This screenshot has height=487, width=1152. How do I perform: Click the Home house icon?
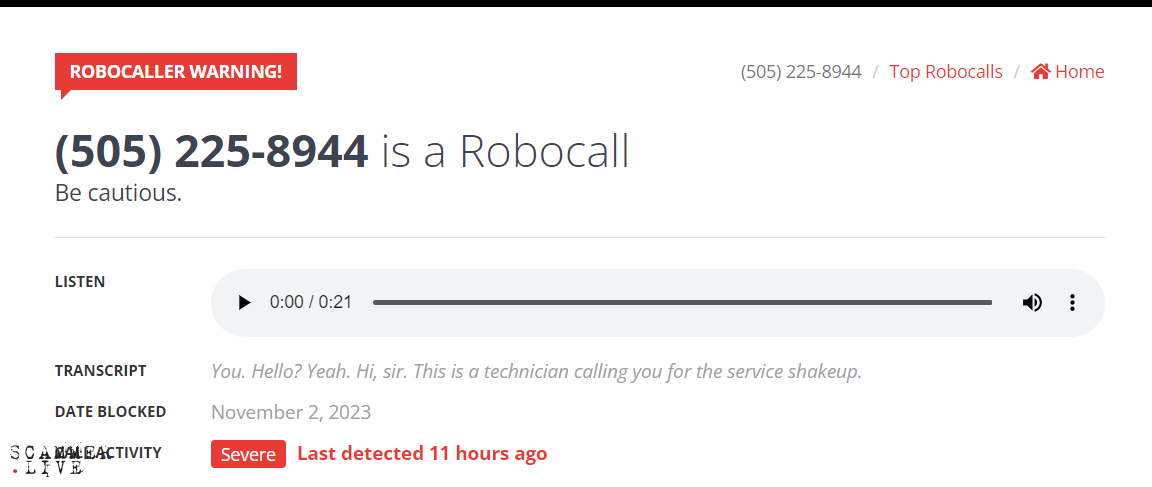click(x=1040, y=71)
